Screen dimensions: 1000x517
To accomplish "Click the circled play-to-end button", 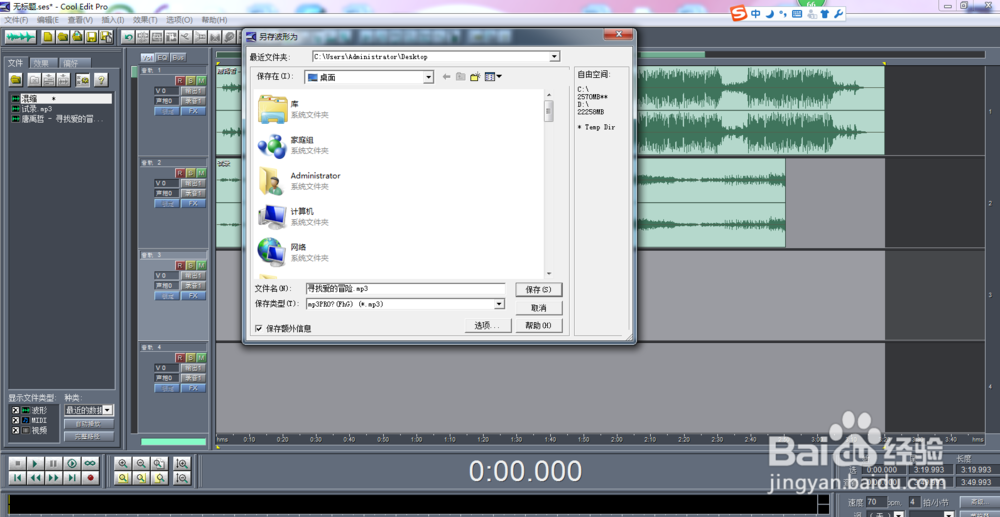I will (x=72, y=463).
